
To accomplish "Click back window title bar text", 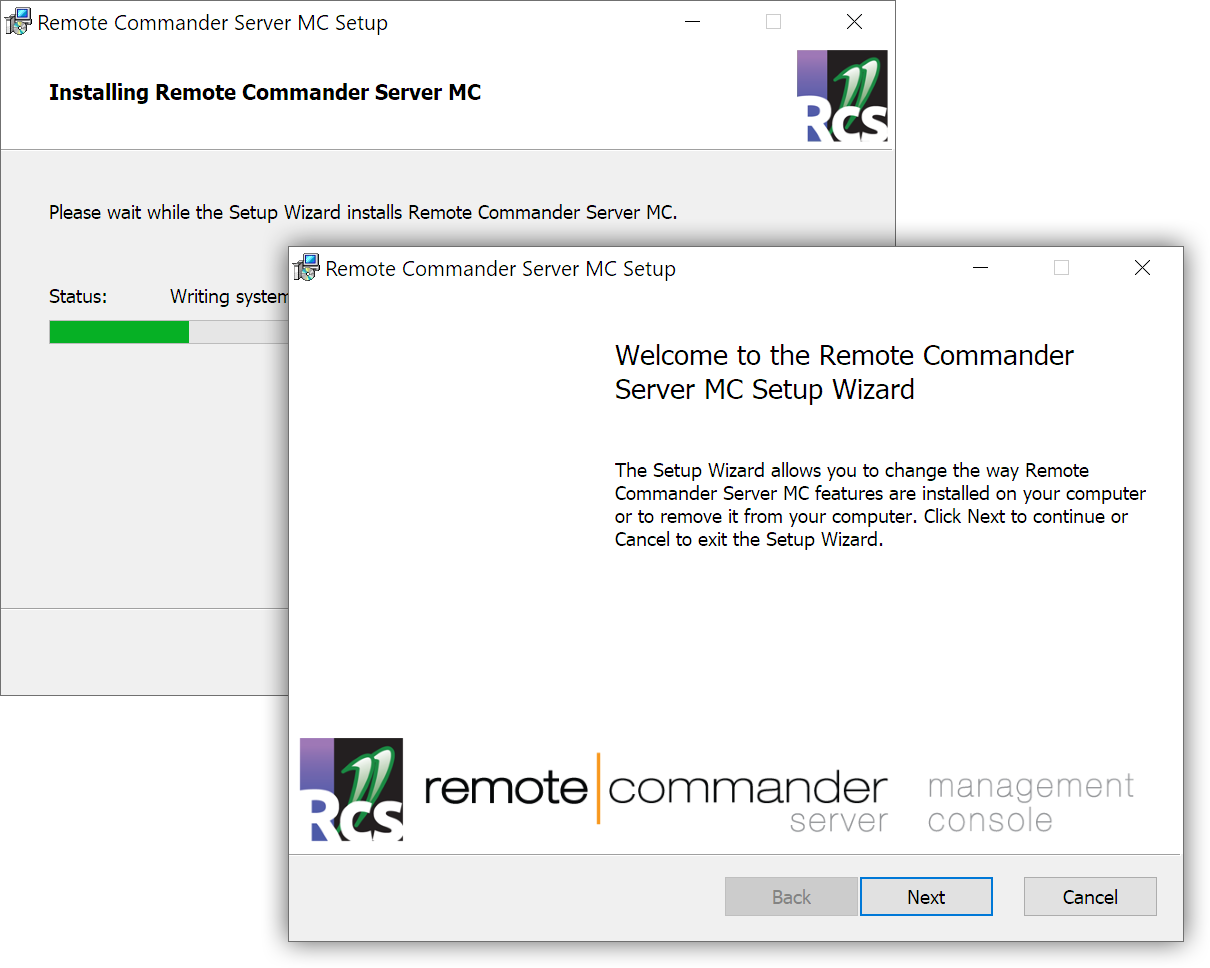I will pyautogui.click(x=213, y=23).
